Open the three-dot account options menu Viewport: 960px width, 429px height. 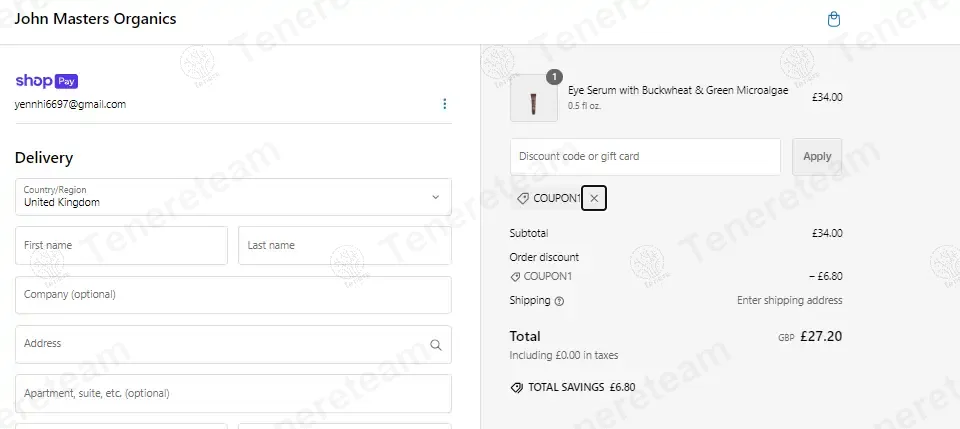tap(444, 104)
